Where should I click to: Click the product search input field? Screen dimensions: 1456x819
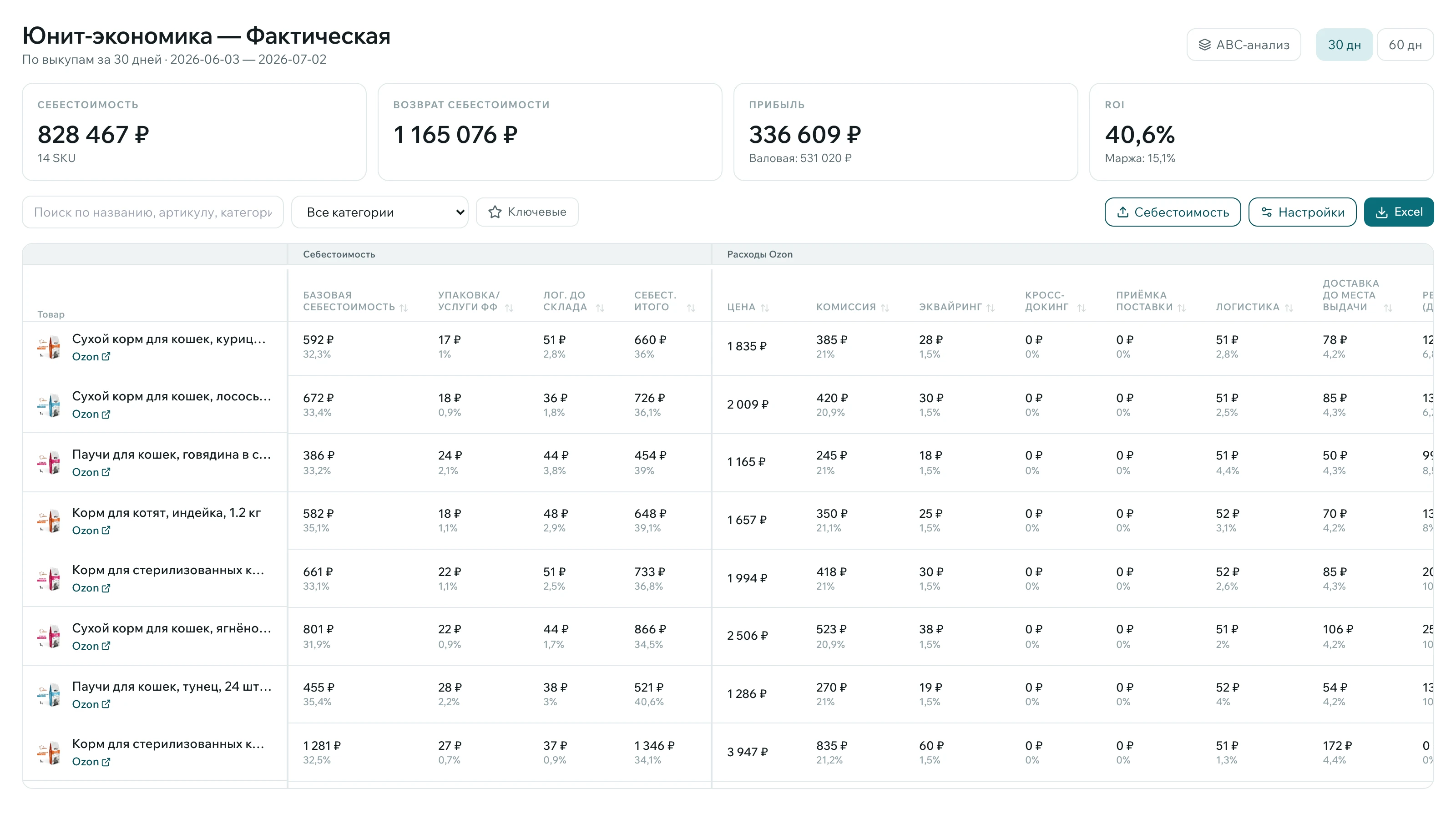pos(152,212)
